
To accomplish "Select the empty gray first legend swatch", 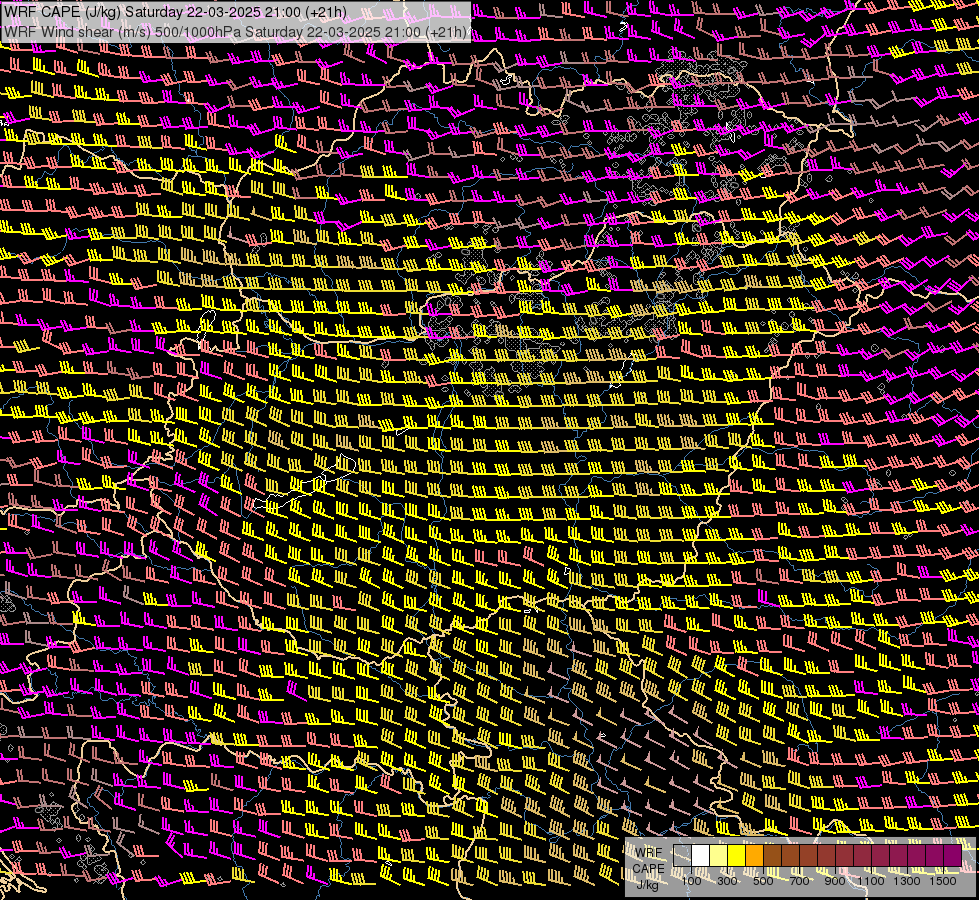I will (682, 856).
